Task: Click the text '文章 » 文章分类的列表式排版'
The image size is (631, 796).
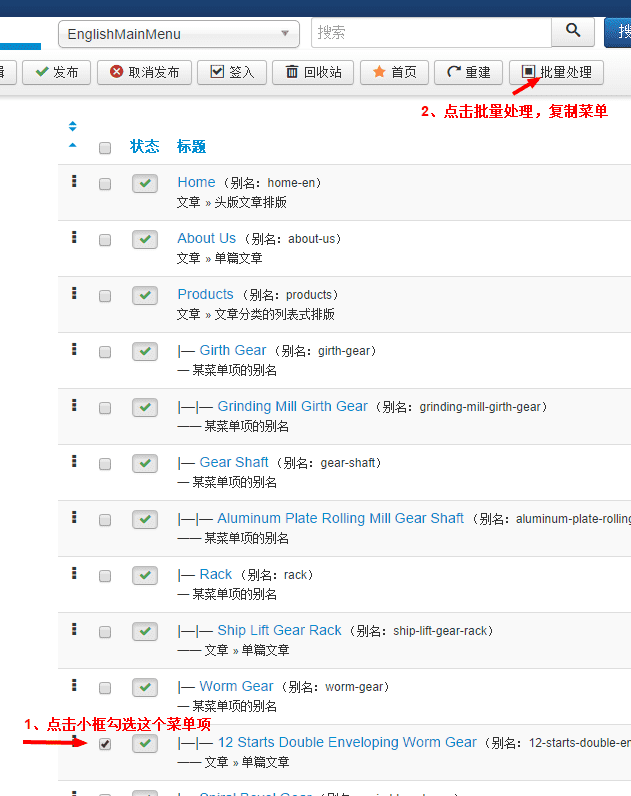Action: [256, 315]
